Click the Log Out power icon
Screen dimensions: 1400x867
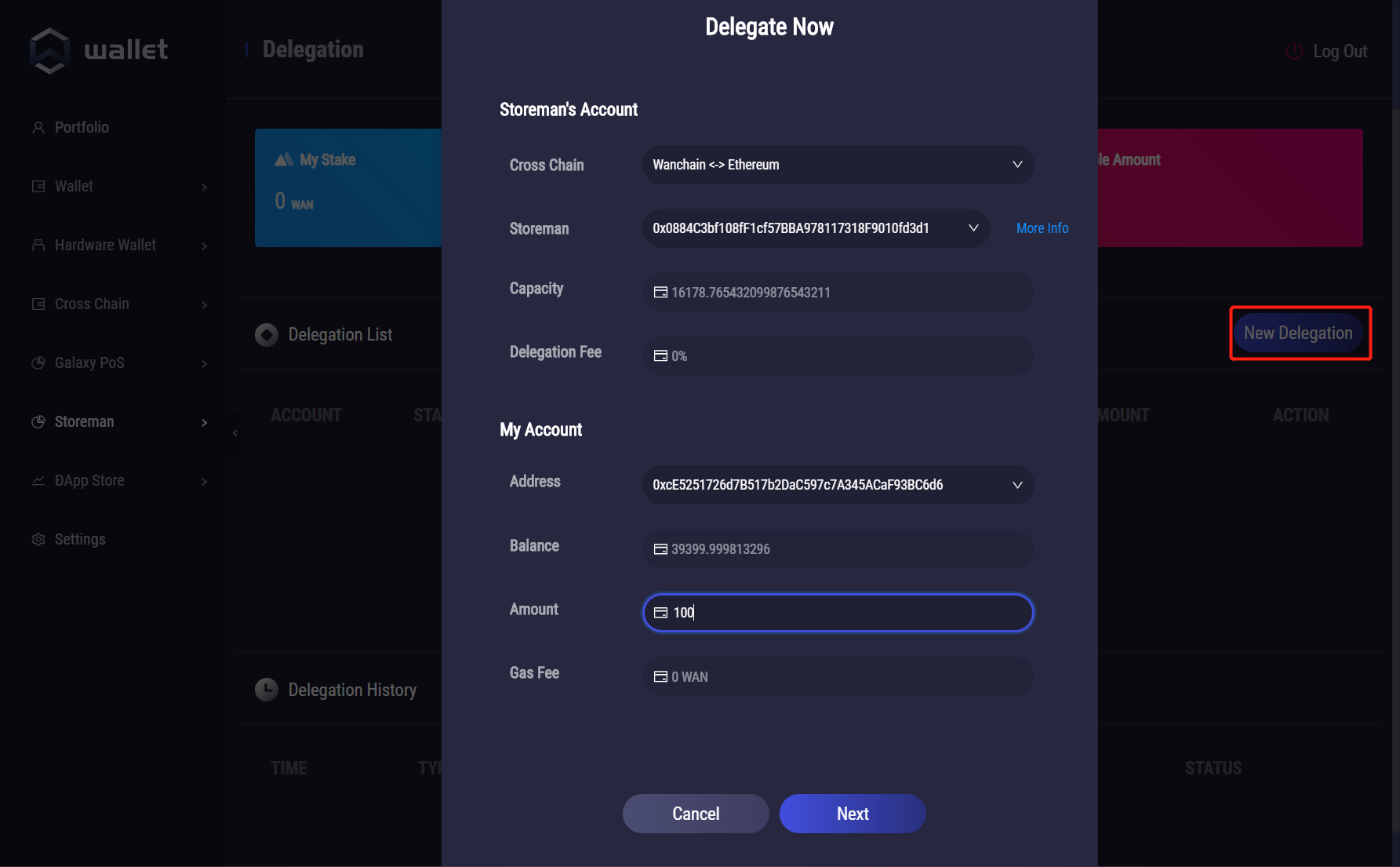coord(1294,51)
